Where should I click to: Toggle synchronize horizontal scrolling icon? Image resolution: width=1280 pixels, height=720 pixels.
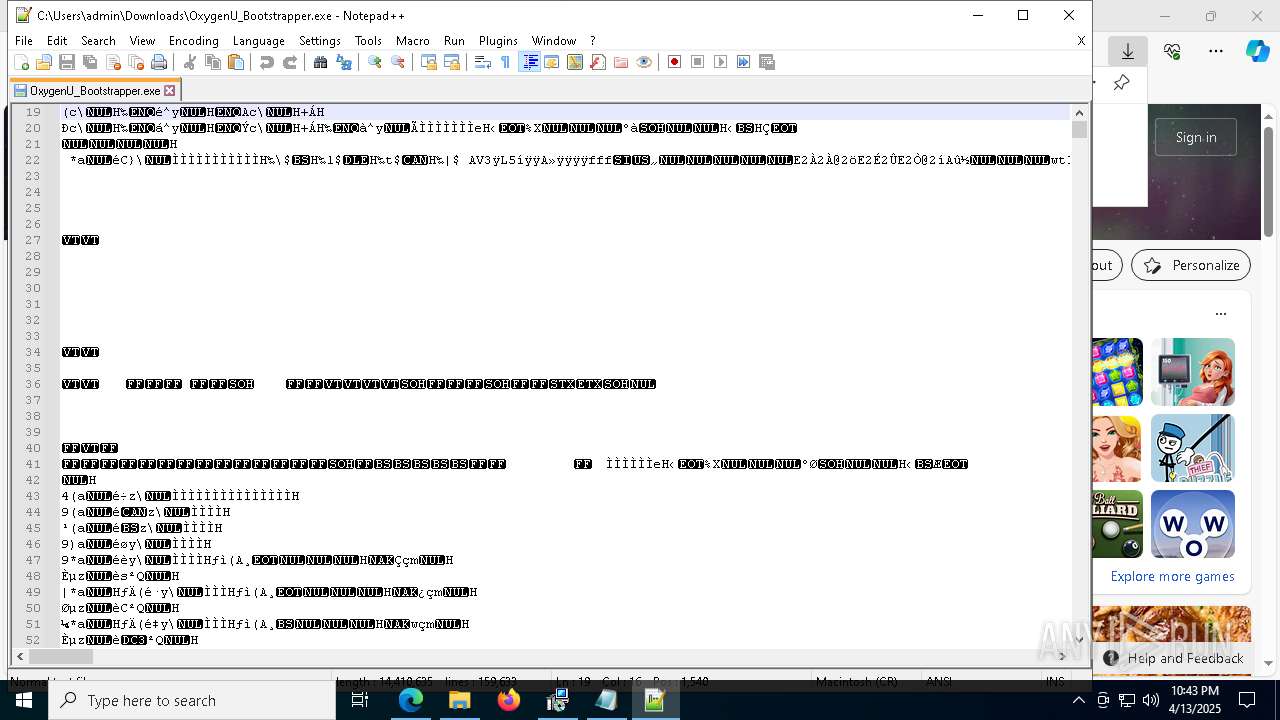click(452, 62)
